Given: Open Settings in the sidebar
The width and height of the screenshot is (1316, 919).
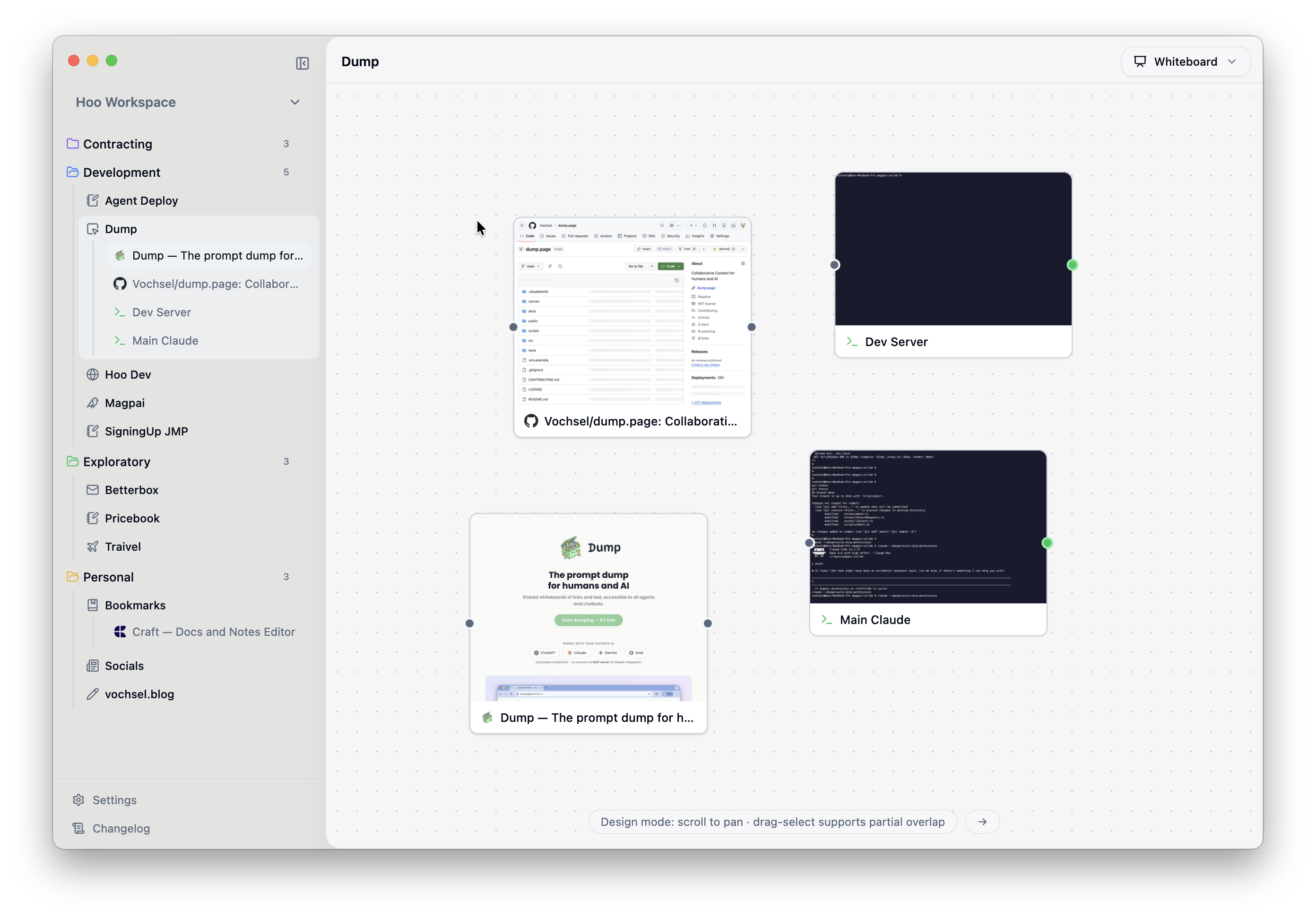Looking at the screenshot, I should (x=115, y=800).
